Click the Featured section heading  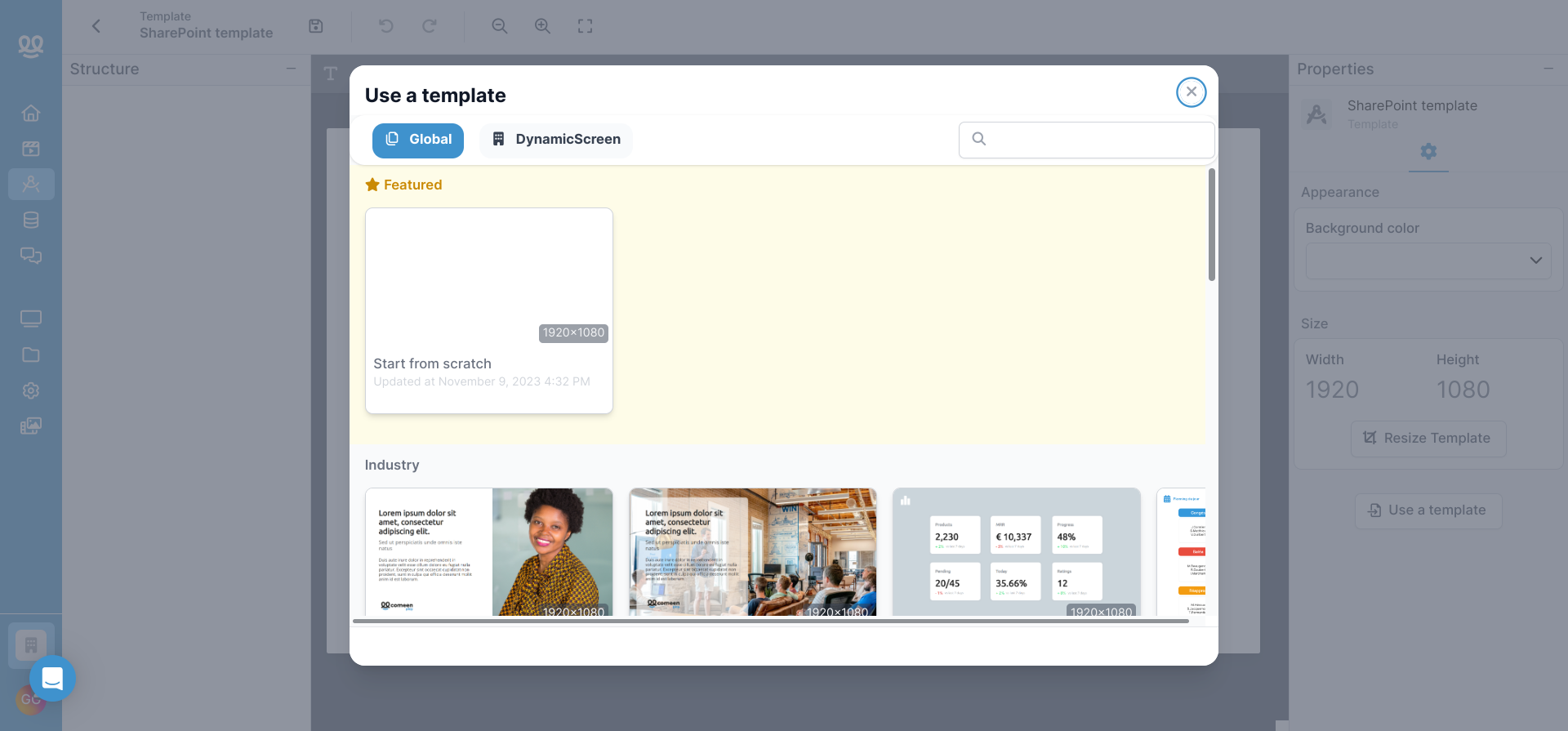403,185
